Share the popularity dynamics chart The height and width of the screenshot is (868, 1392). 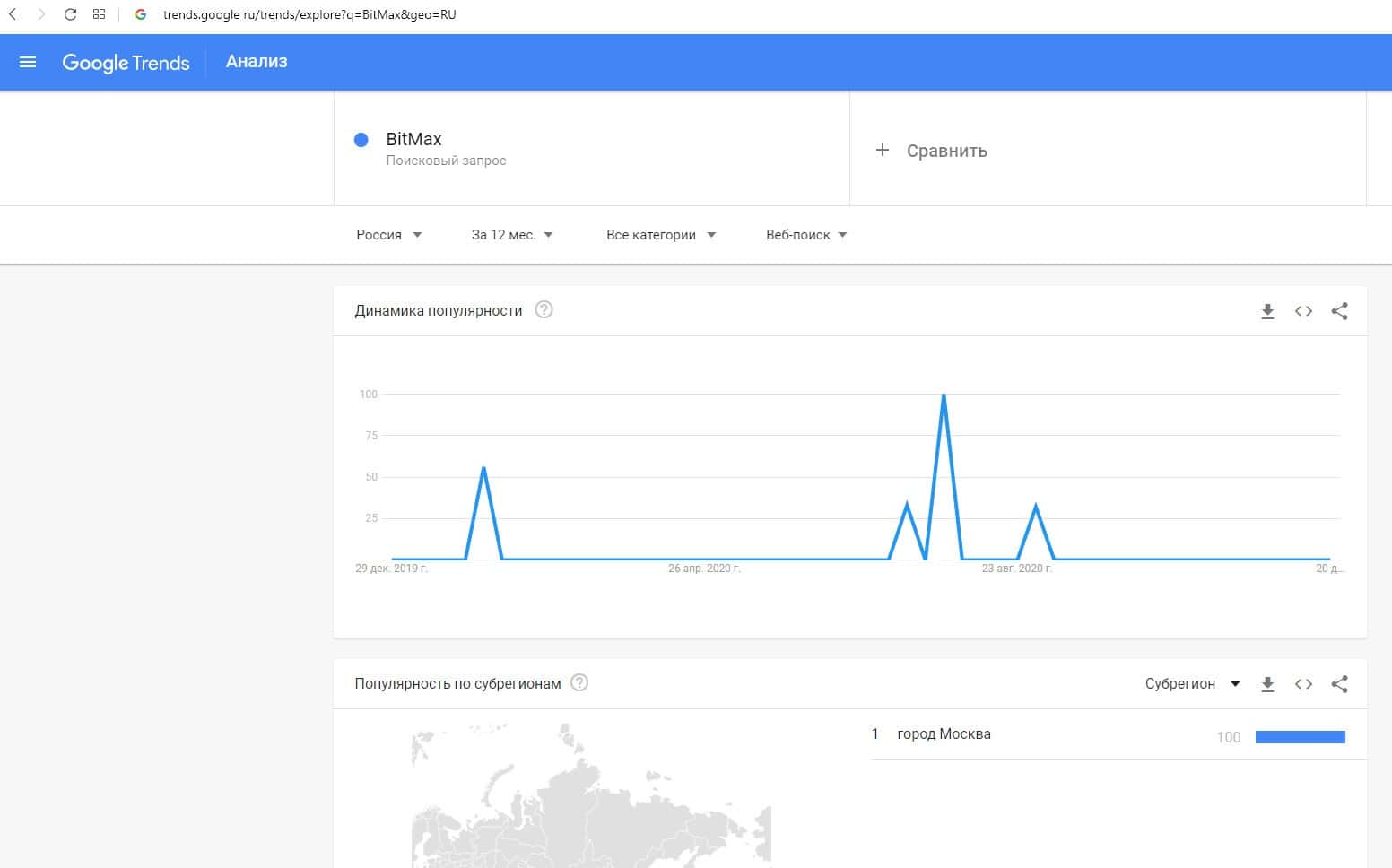tap(1339, 311)
